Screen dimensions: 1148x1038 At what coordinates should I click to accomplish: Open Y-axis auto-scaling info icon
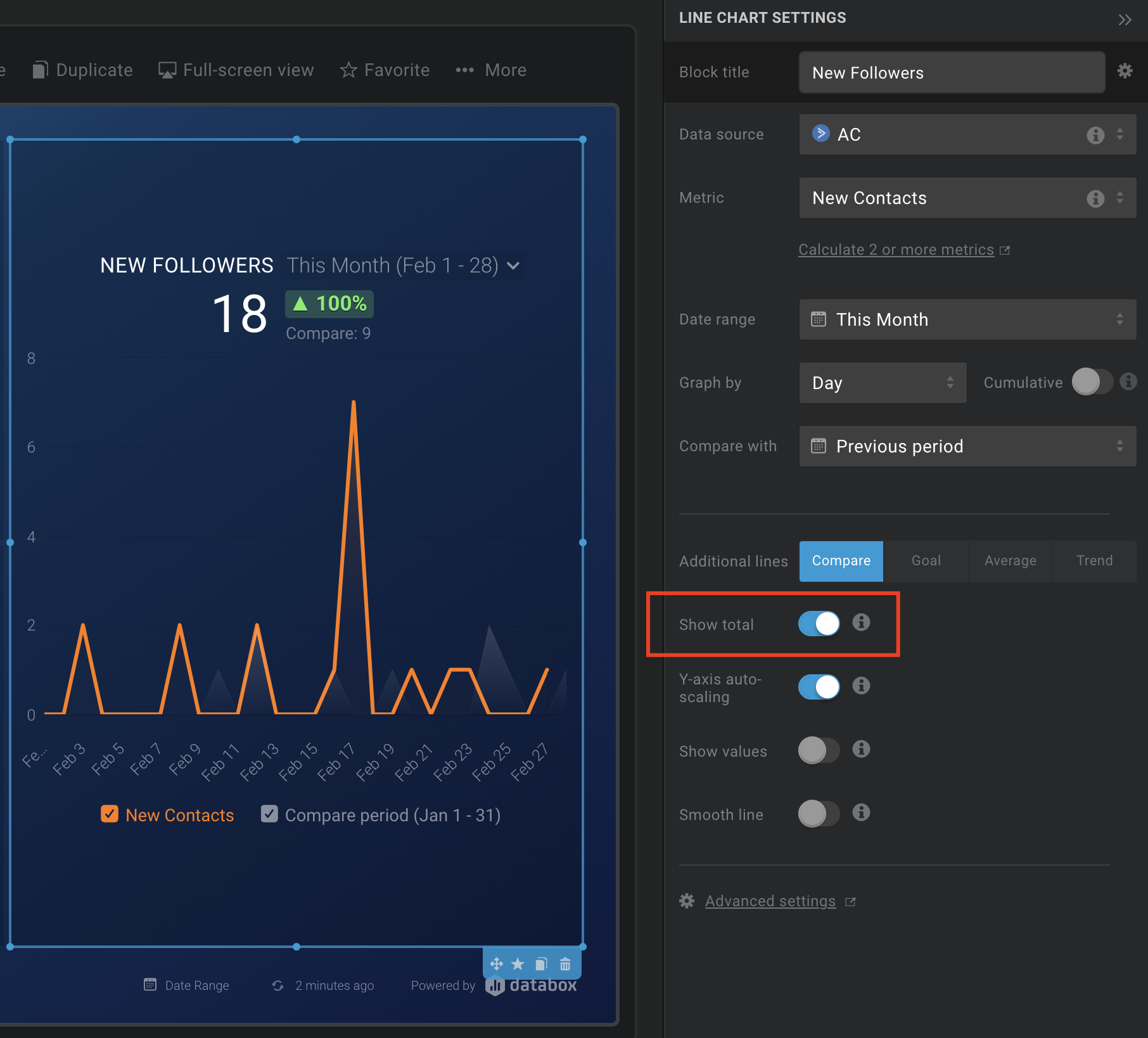pyautogui.click(x=861, y=686)
